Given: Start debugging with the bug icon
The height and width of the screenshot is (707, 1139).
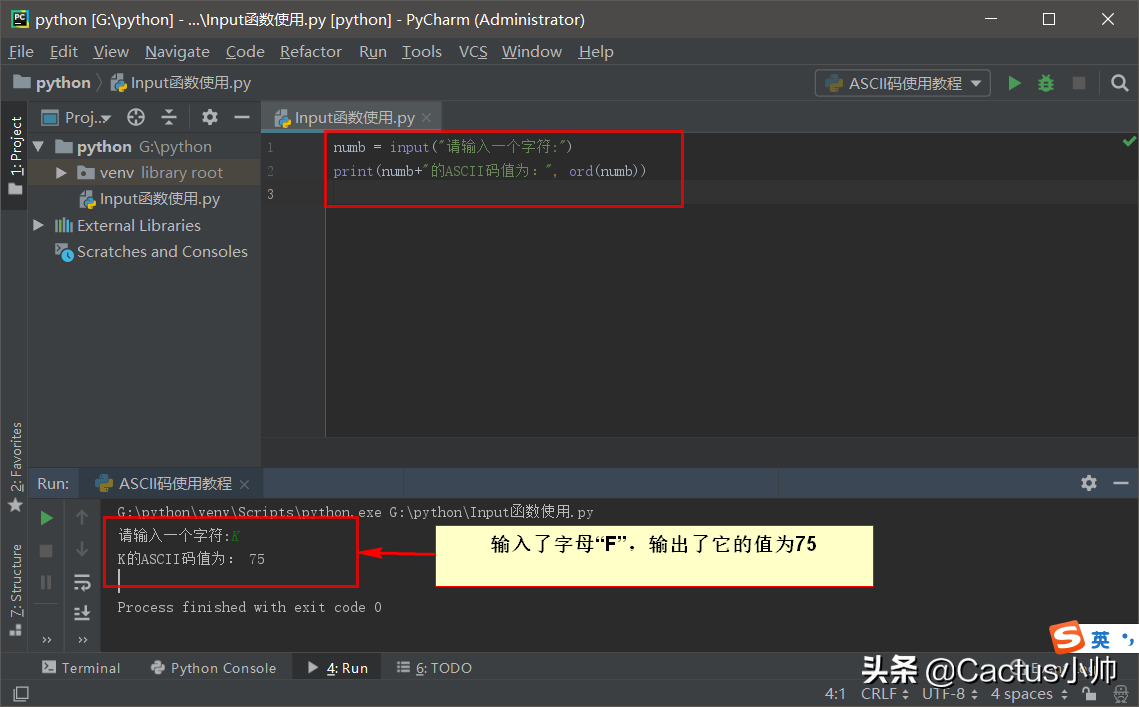Looking at the screenshot, I should click(x=1046, y=83).
